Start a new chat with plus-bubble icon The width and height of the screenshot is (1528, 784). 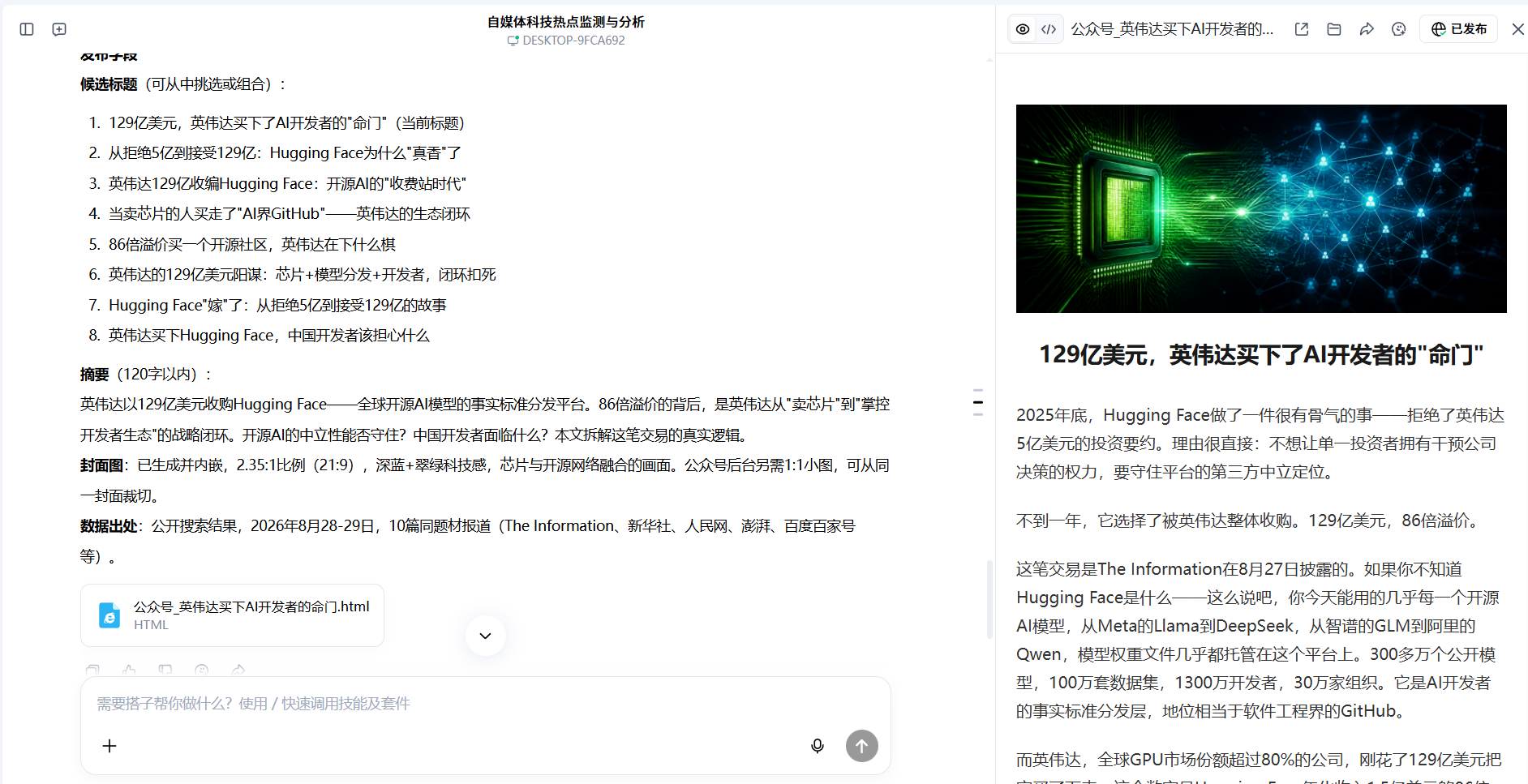point(59,29)
